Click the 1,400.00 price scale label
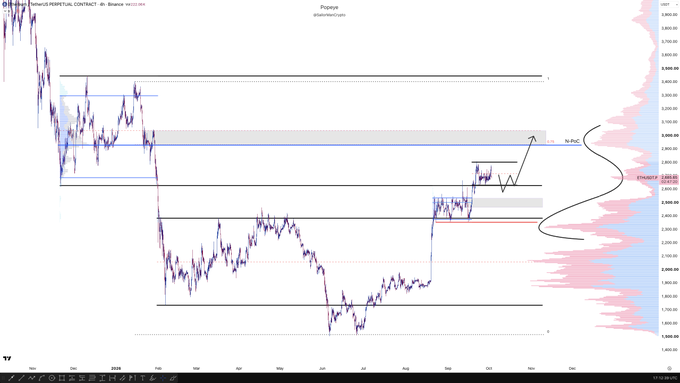Viewport: 680px width, 383px height. tap(670, 350)
